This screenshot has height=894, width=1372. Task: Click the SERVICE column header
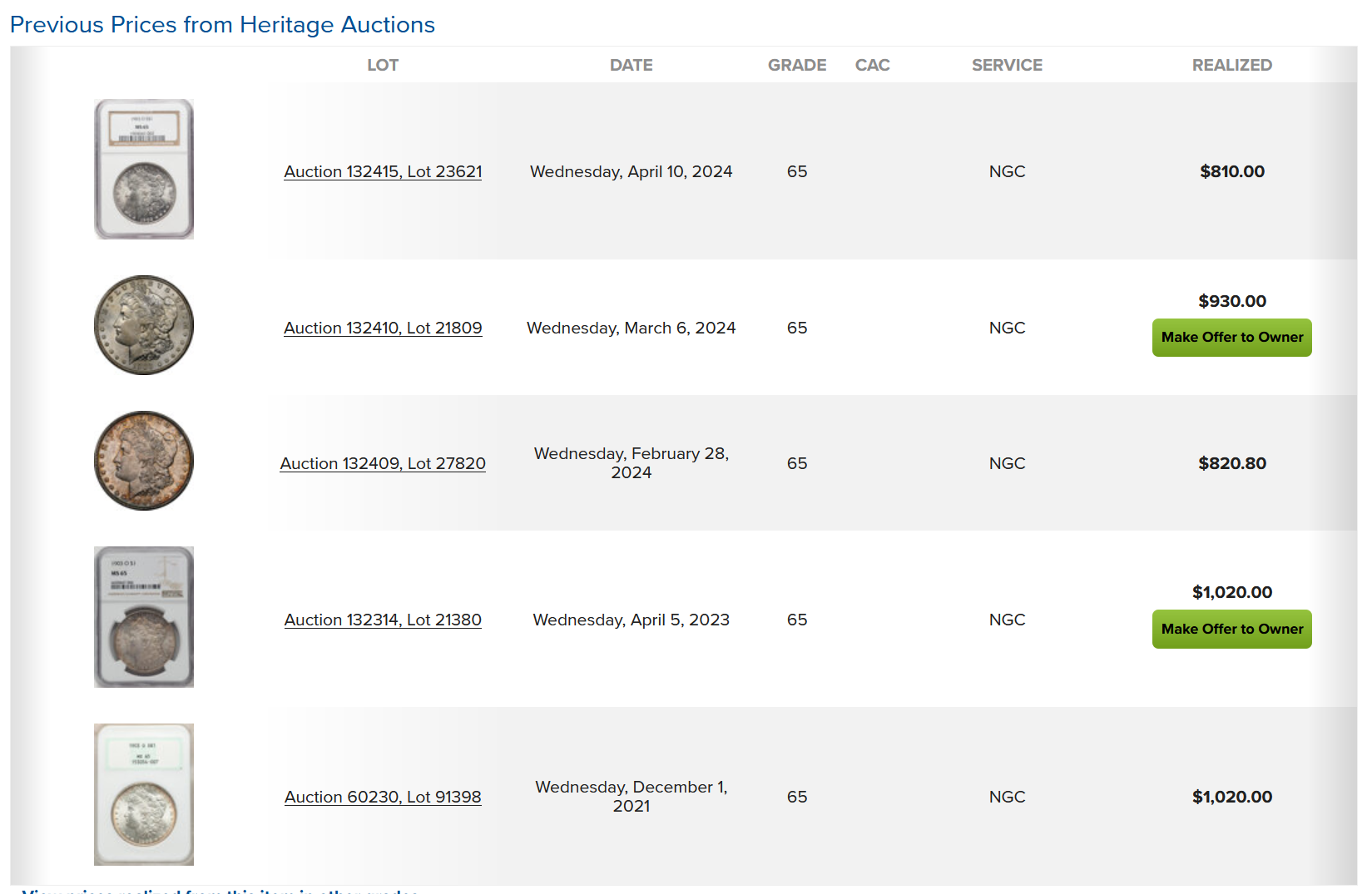1008,65
